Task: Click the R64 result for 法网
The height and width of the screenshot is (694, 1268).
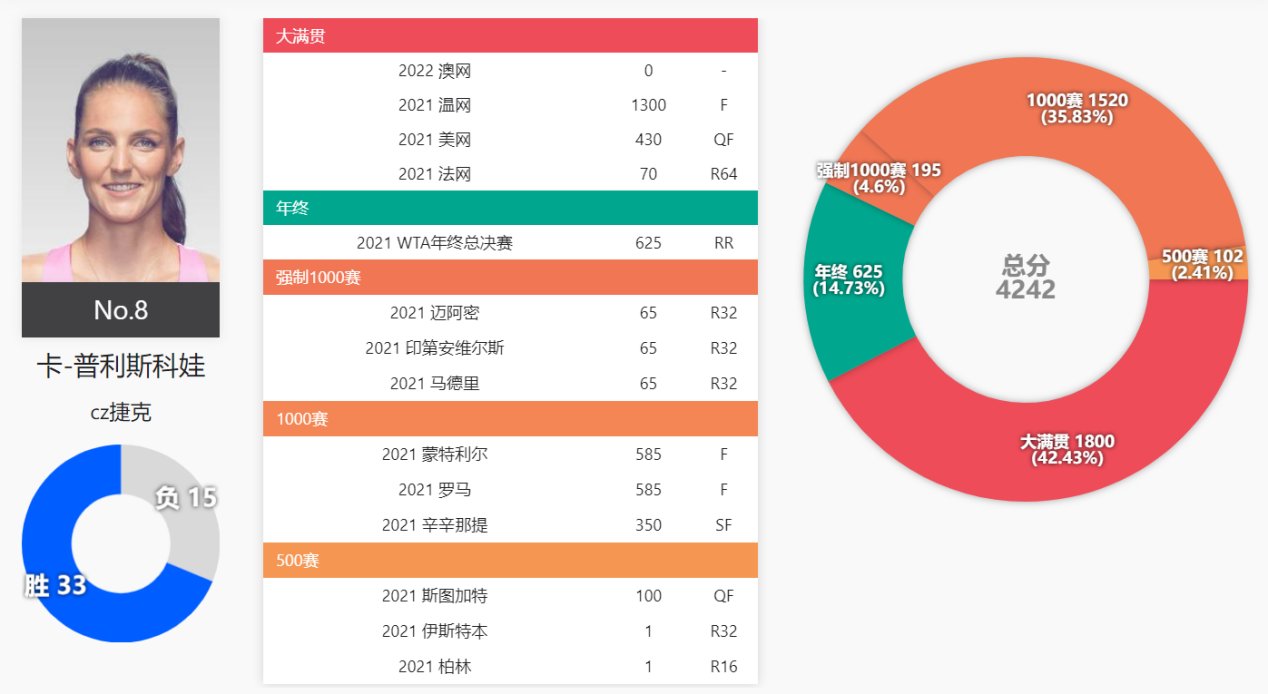Action: coord(723,174)
